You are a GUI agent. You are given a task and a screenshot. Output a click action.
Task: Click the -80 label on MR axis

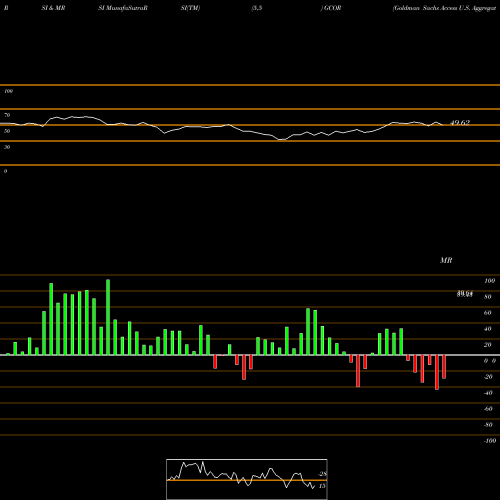click(x=488, y=425)
